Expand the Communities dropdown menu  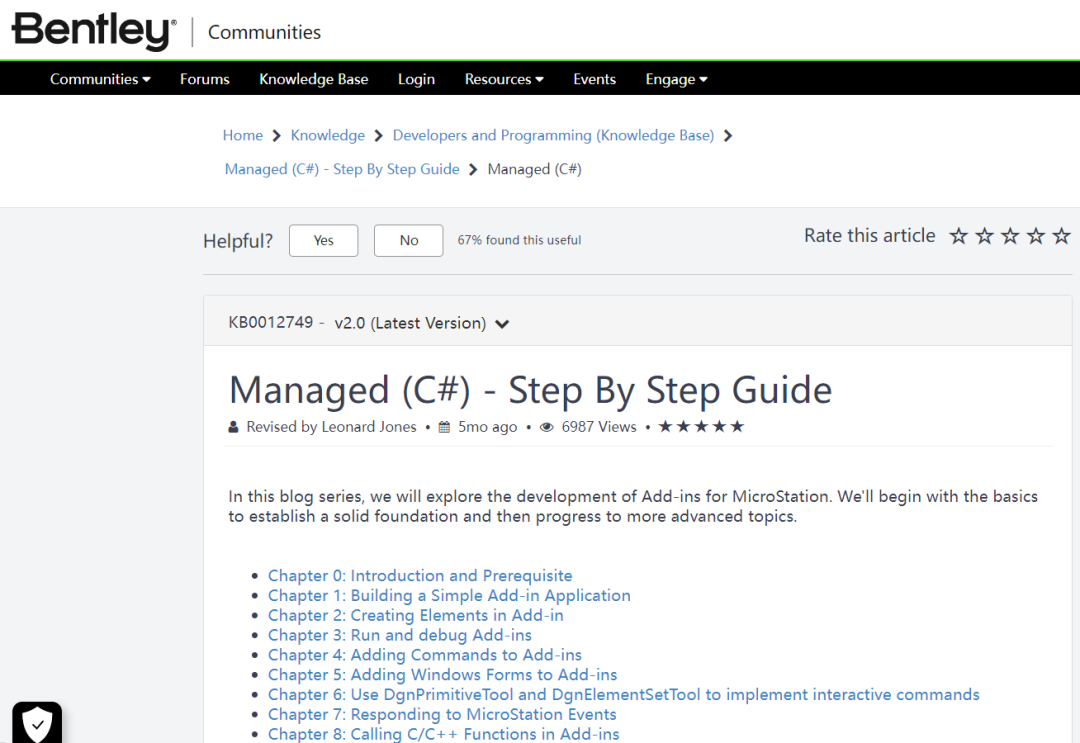coord(100,79)
